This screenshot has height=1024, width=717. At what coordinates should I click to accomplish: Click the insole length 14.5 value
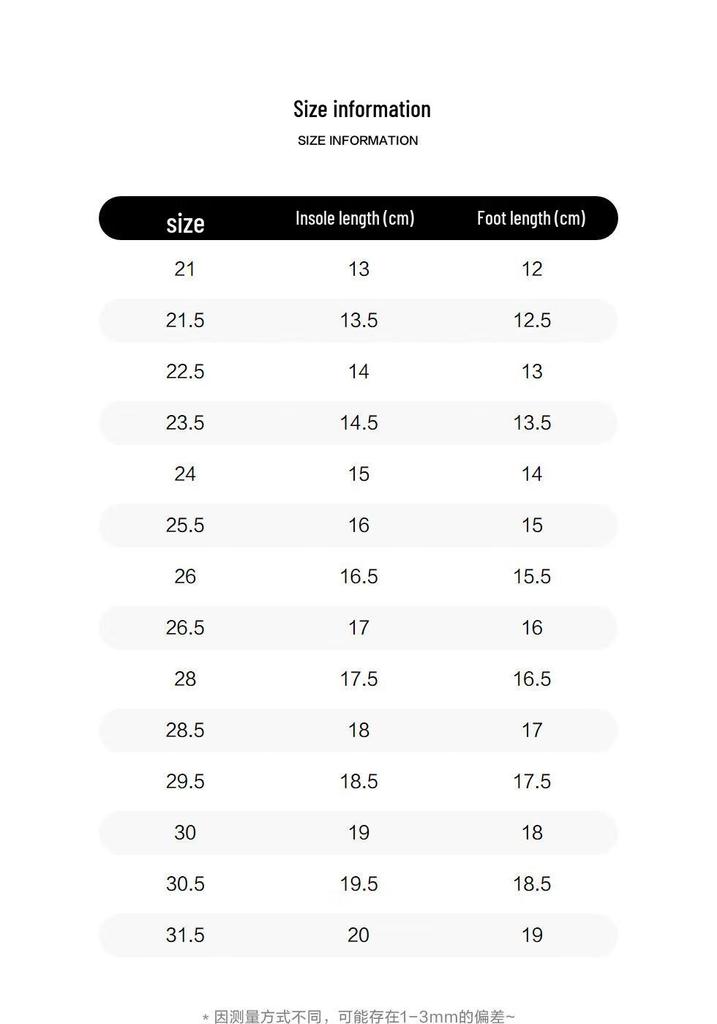358,423
